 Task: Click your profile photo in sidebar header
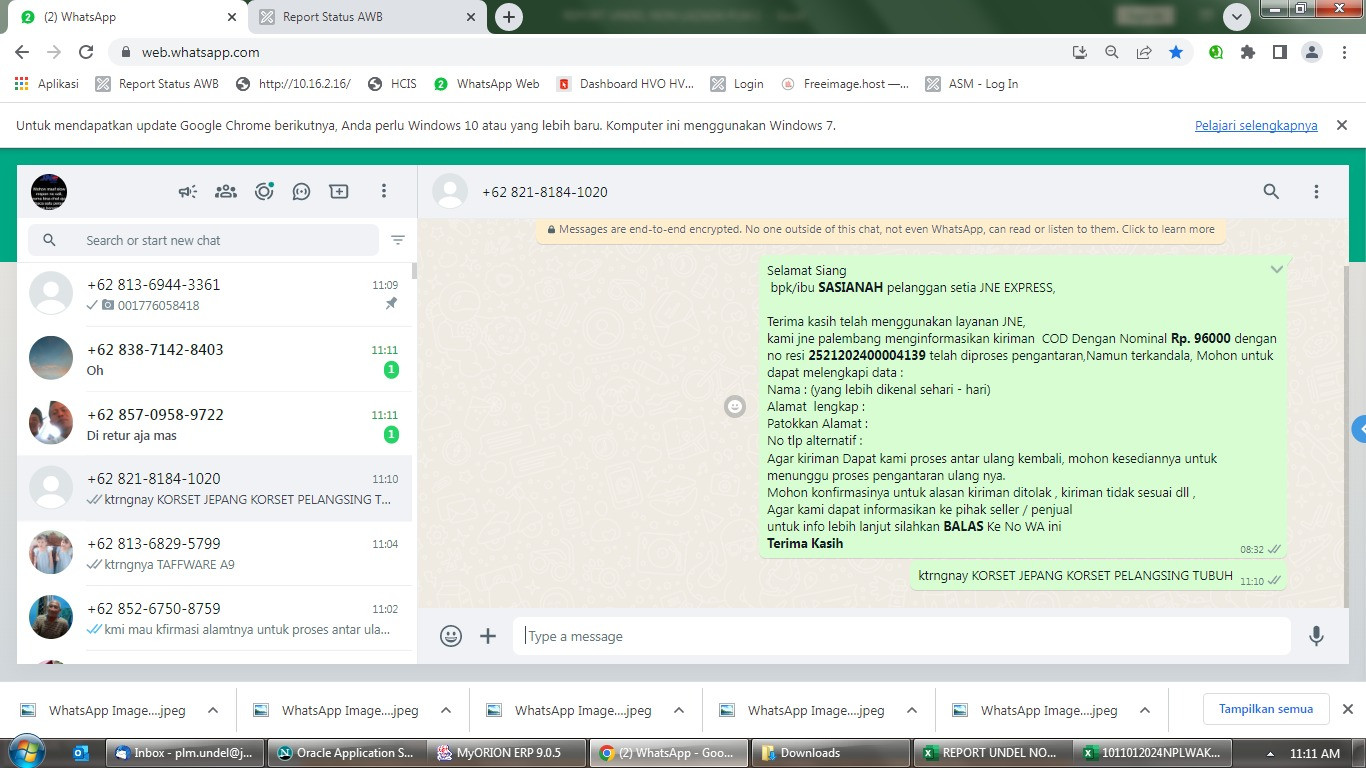coord(49,191)
